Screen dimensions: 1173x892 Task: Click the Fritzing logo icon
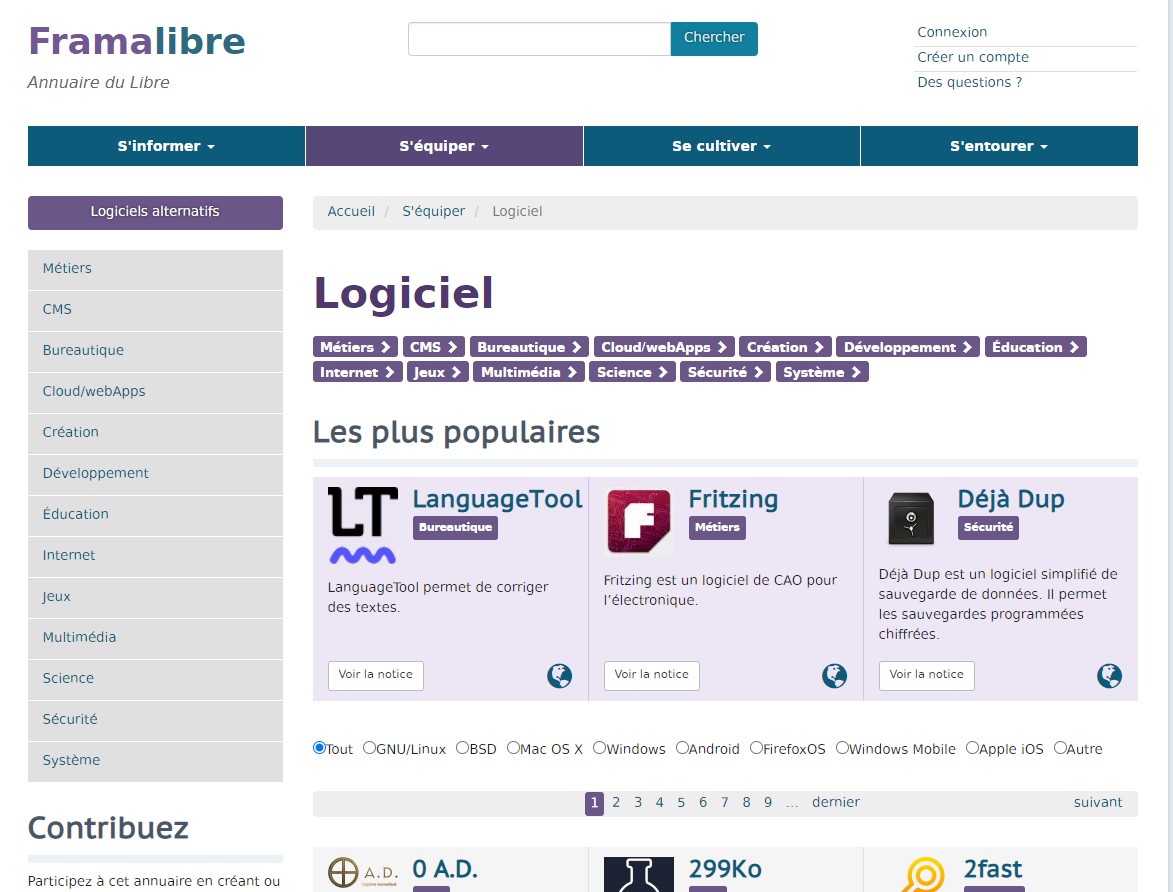(638, 521)
